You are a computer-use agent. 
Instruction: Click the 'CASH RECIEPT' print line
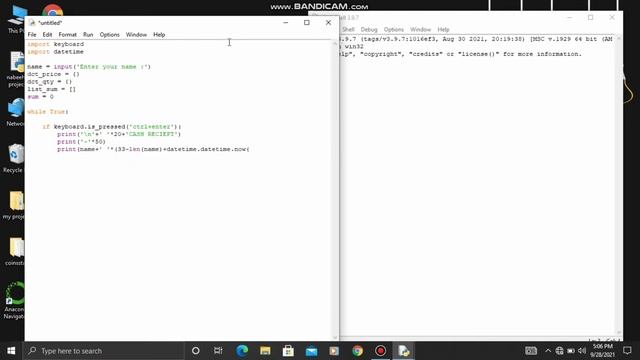(119, 134)
